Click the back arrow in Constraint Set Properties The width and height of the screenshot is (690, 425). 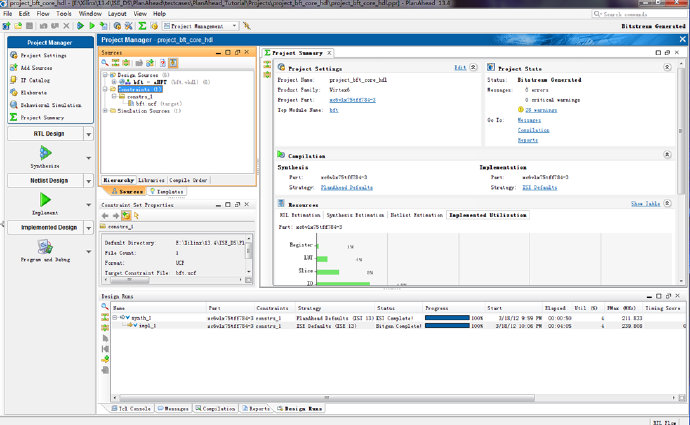(x=105, y=216)
